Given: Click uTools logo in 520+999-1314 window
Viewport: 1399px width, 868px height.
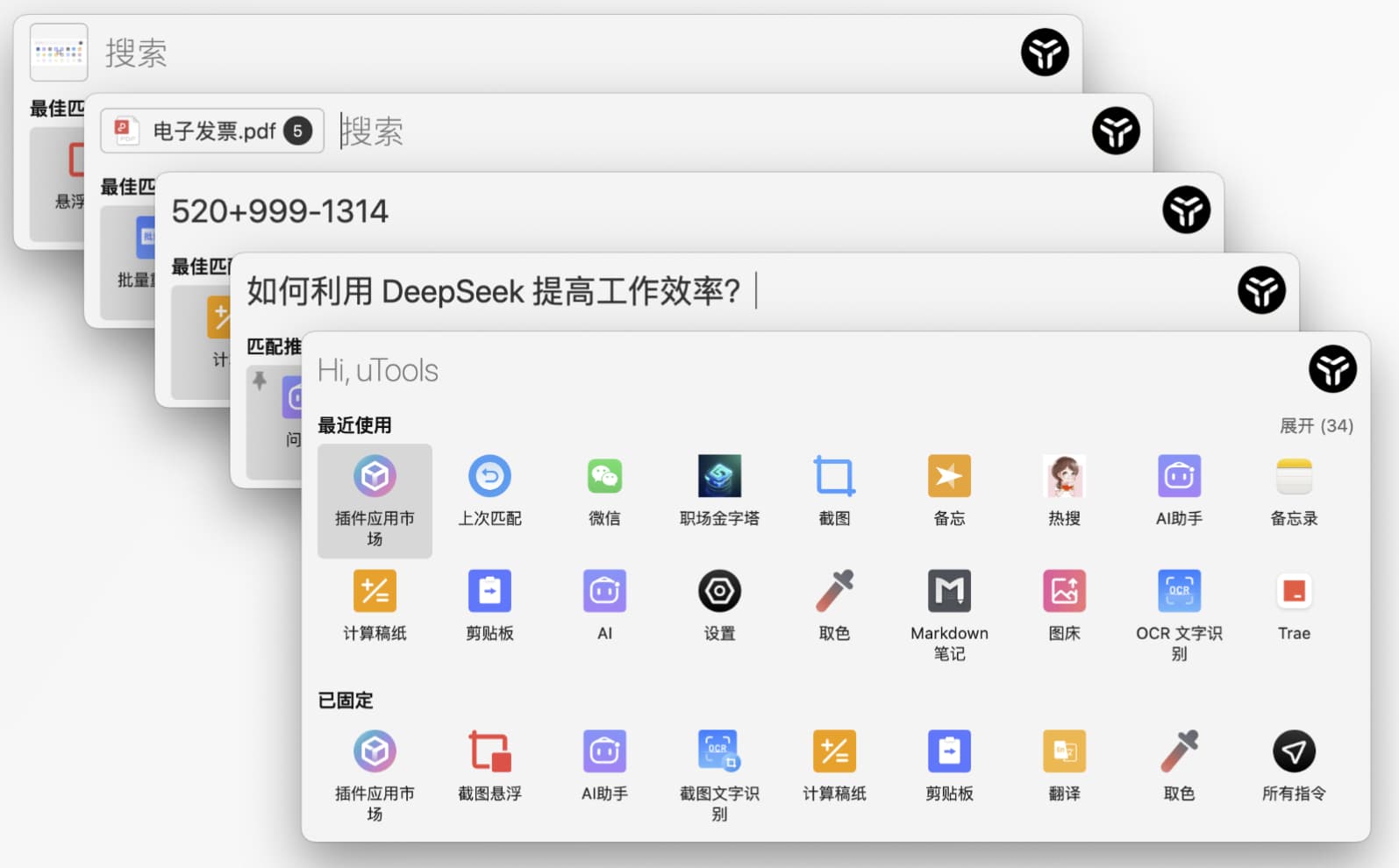Looking at the screenshot, I should [1186, 210].
